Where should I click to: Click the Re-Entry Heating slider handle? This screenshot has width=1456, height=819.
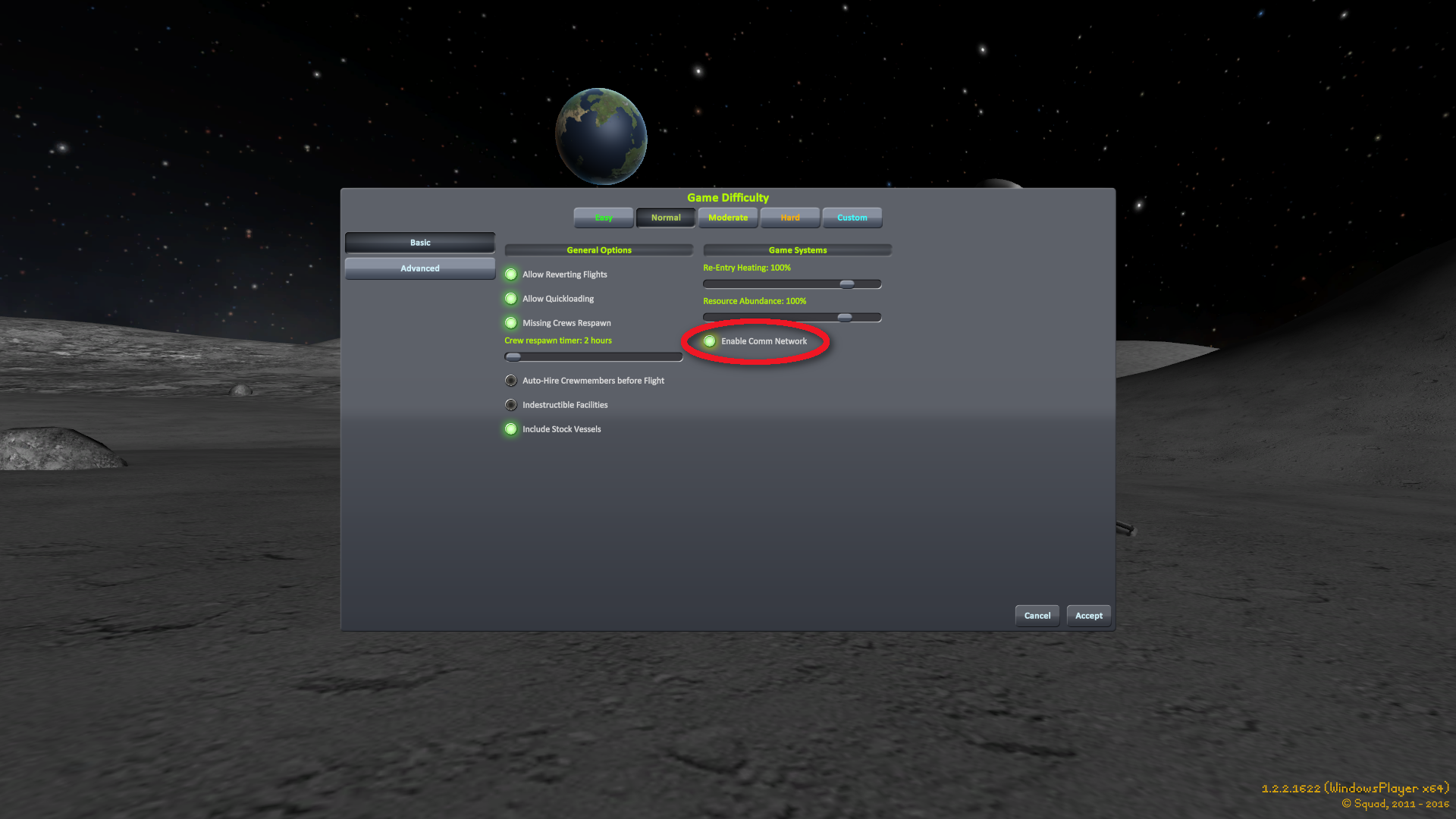[847, 284]
